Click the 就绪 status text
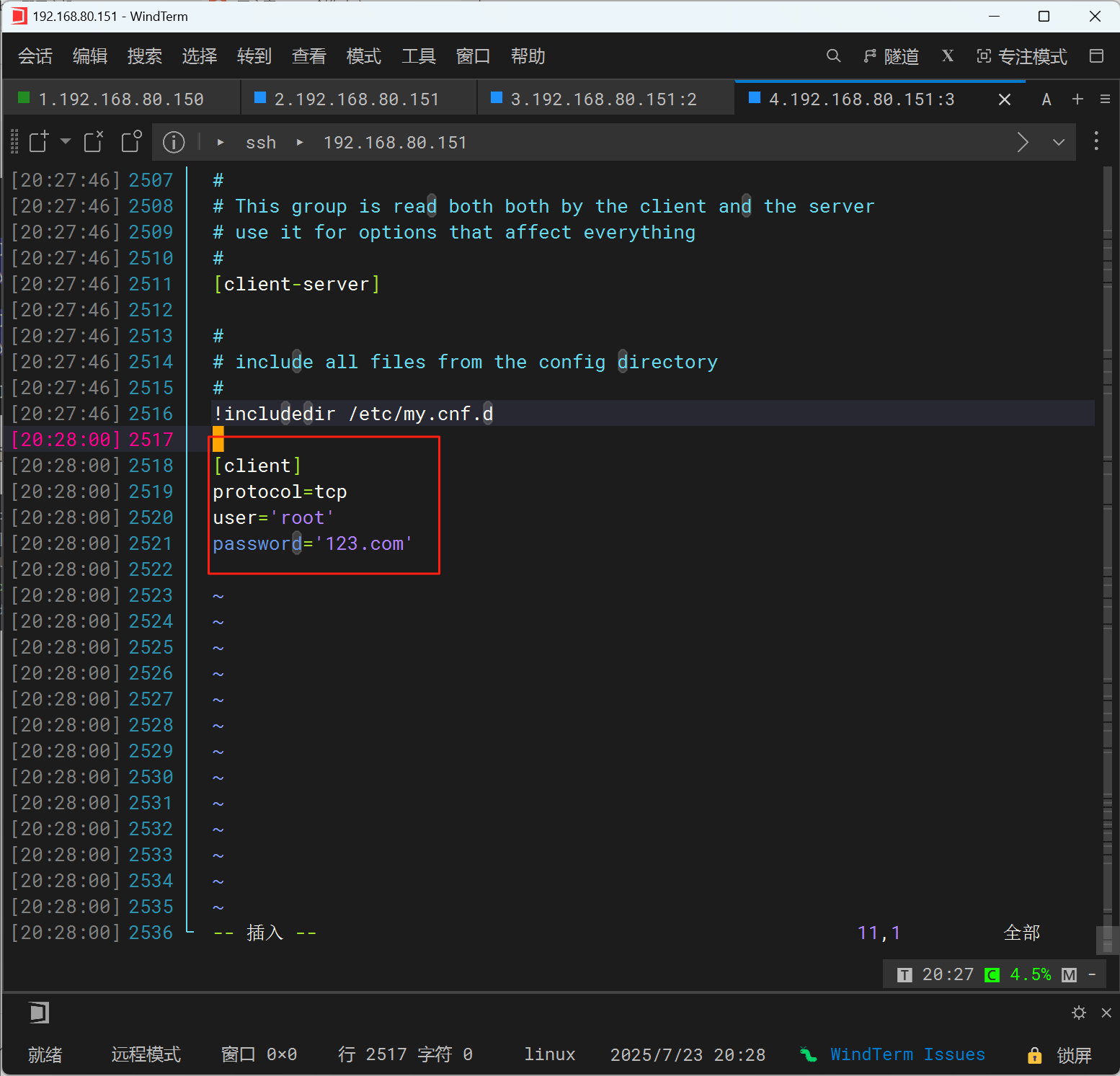Image resolution: width=1120 pixels, height=1076 pixels. (x=45, y=1054)
